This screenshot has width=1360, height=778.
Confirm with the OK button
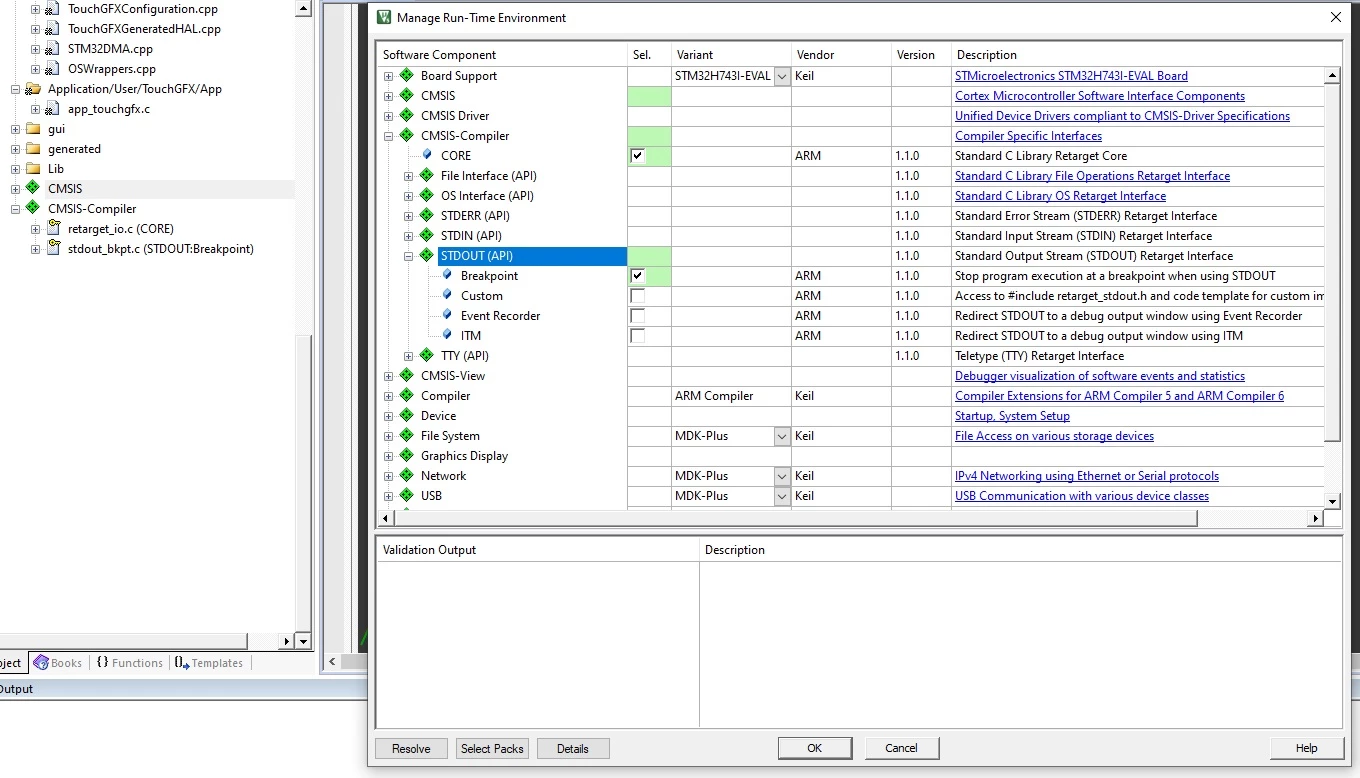coord(815,748)
